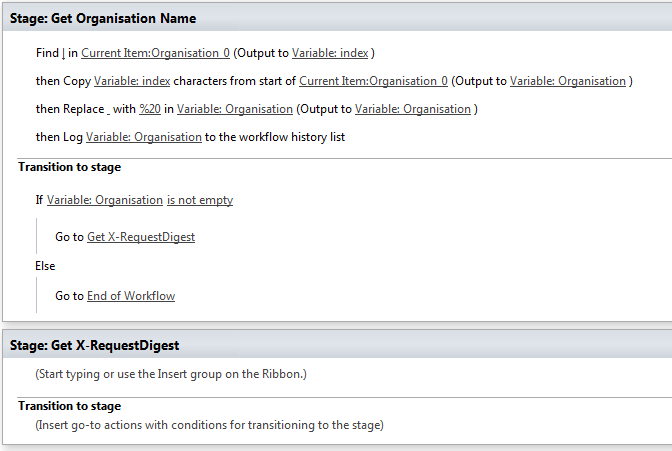This screenshot has height=451, width=672.
Task: Click the 'Insert go-to actions with conditions' placeholder
Action: coord(209,425)
